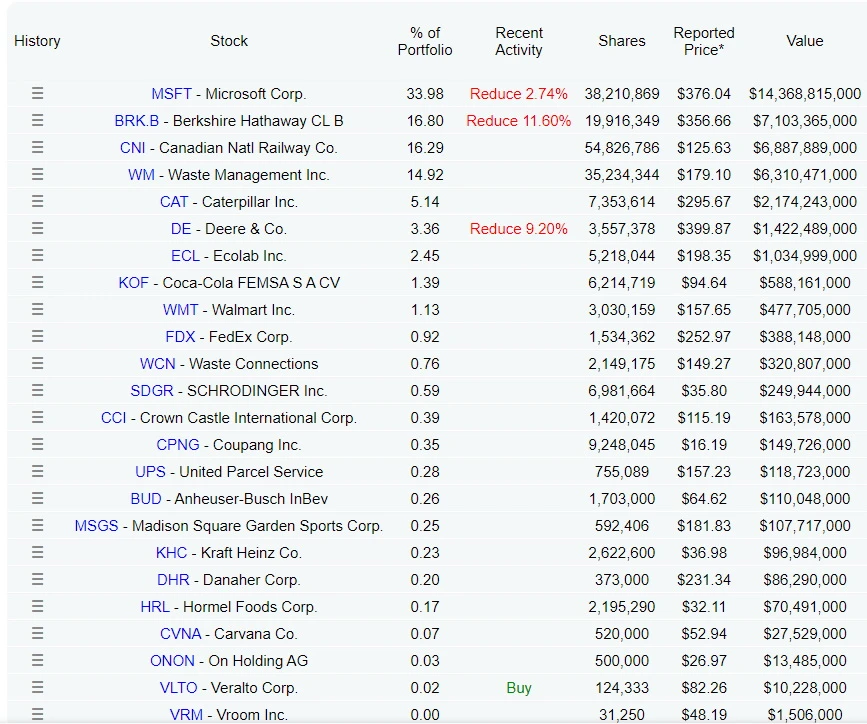Click history icon for Veralto Corp. row
This screenshot has height=724, width=867.
coord(37,688)
